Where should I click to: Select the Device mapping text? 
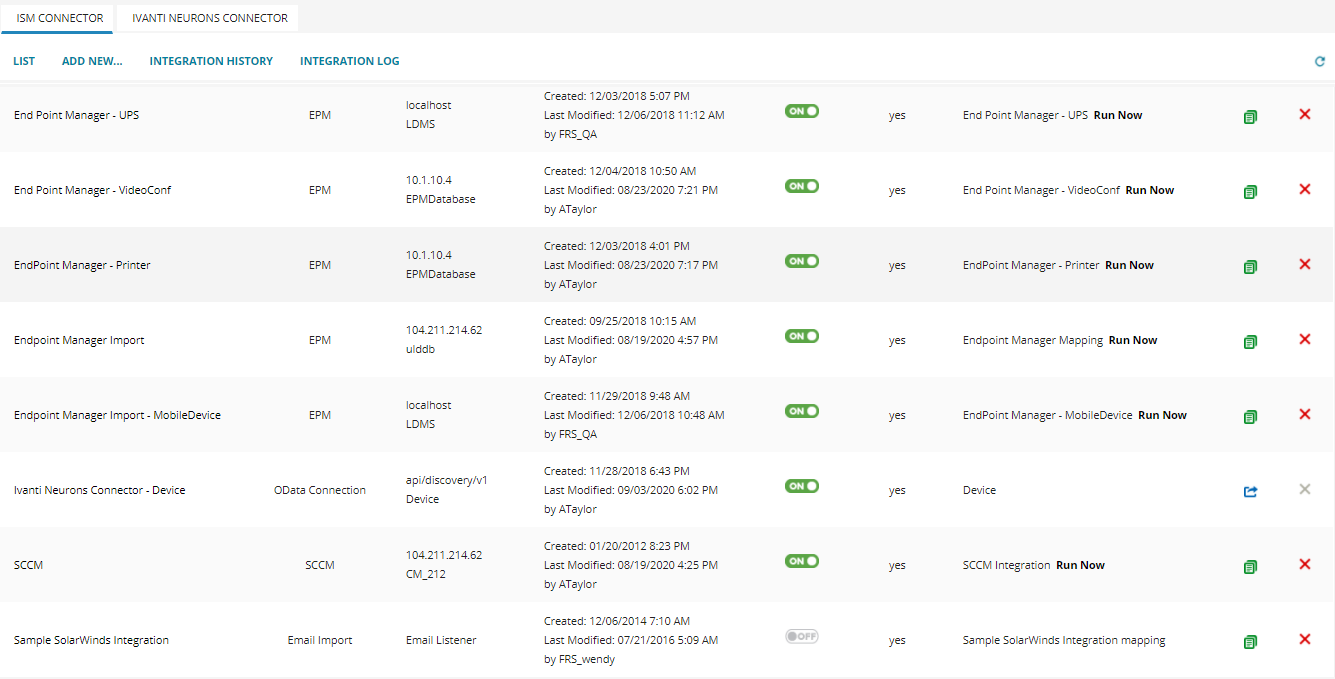980,490
